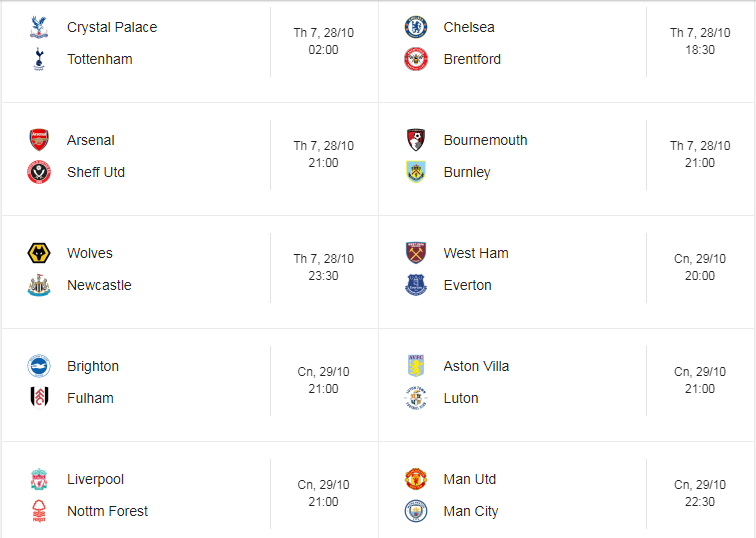Select the Bournemouth vs Burnley match time
756x538 pixels.
pos(700,154)
